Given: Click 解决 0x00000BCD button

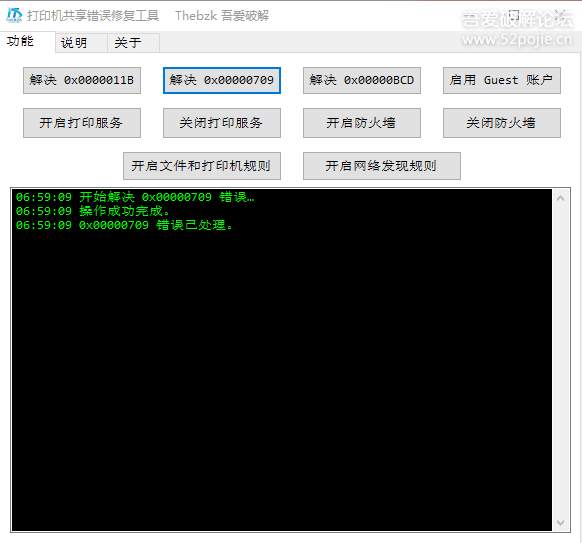Looking at the screenshot, I should click(362, 80).
